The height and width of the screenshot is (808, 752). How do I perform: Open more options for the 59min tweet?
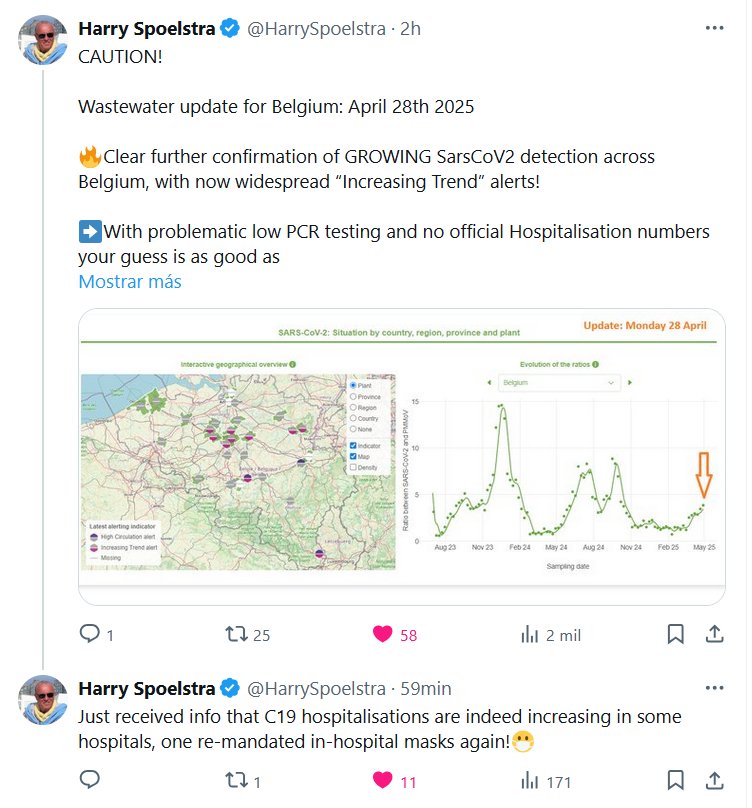[x=714, y=688]
